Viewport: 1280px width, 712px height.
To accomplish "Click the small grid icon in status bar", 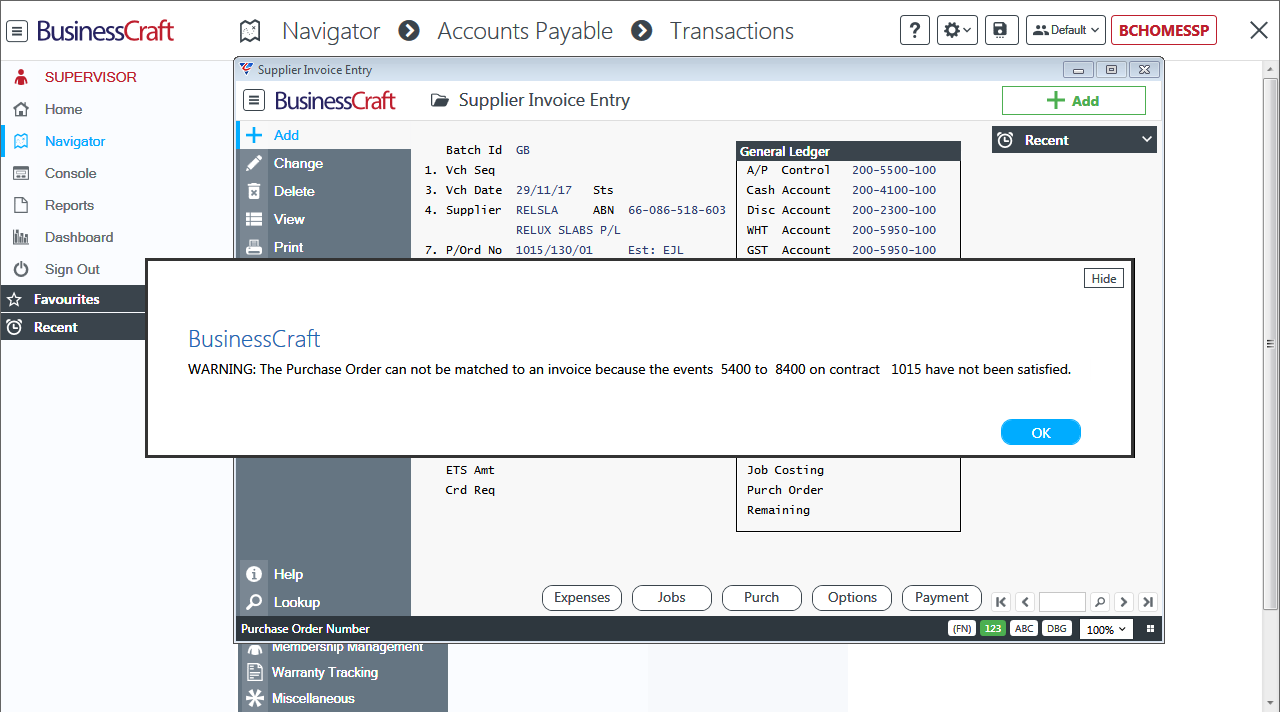I will pos(1150,629).
